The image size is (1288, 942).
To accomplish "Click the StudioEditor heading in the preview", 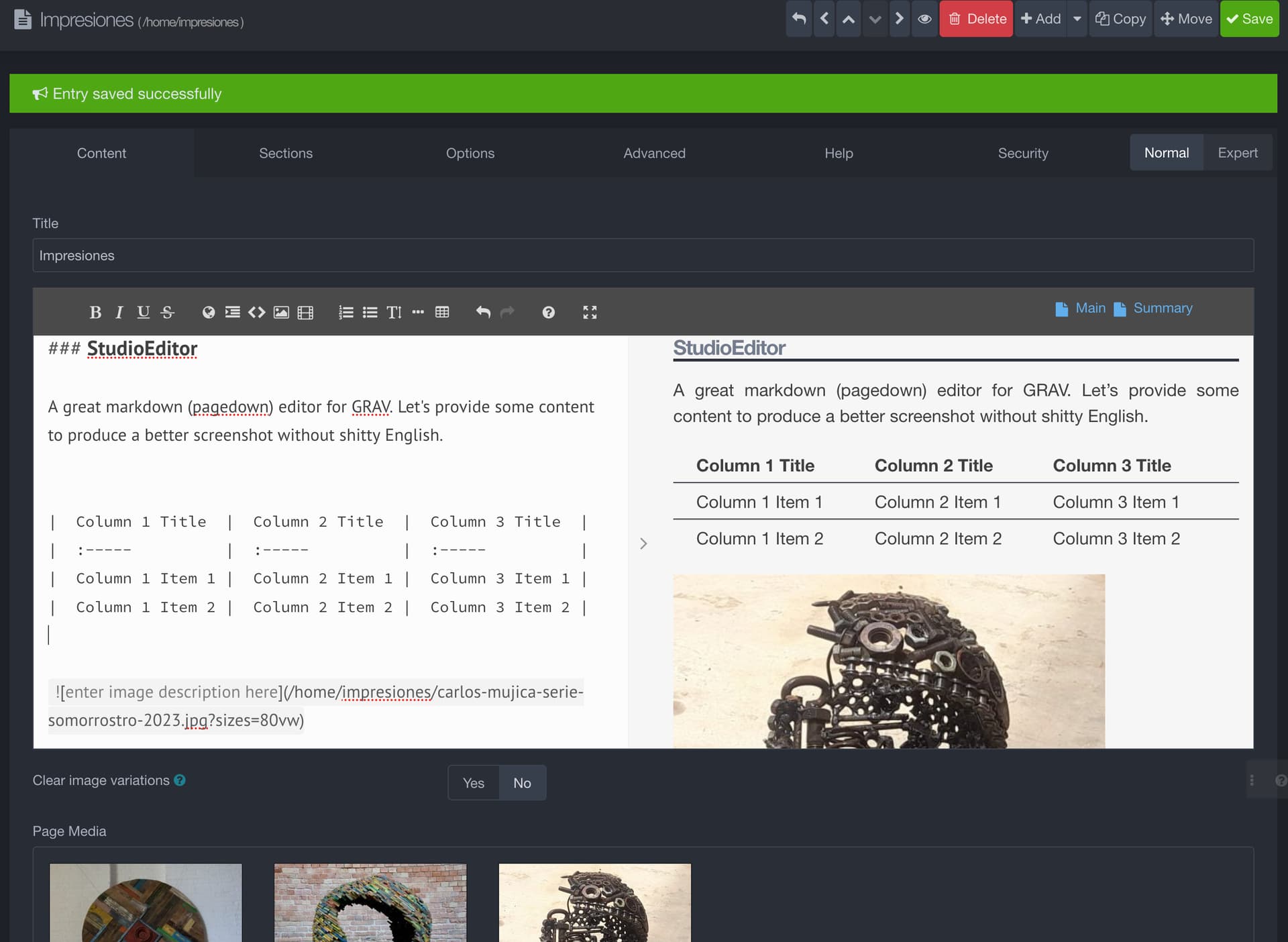I will [x=729, y=348].
